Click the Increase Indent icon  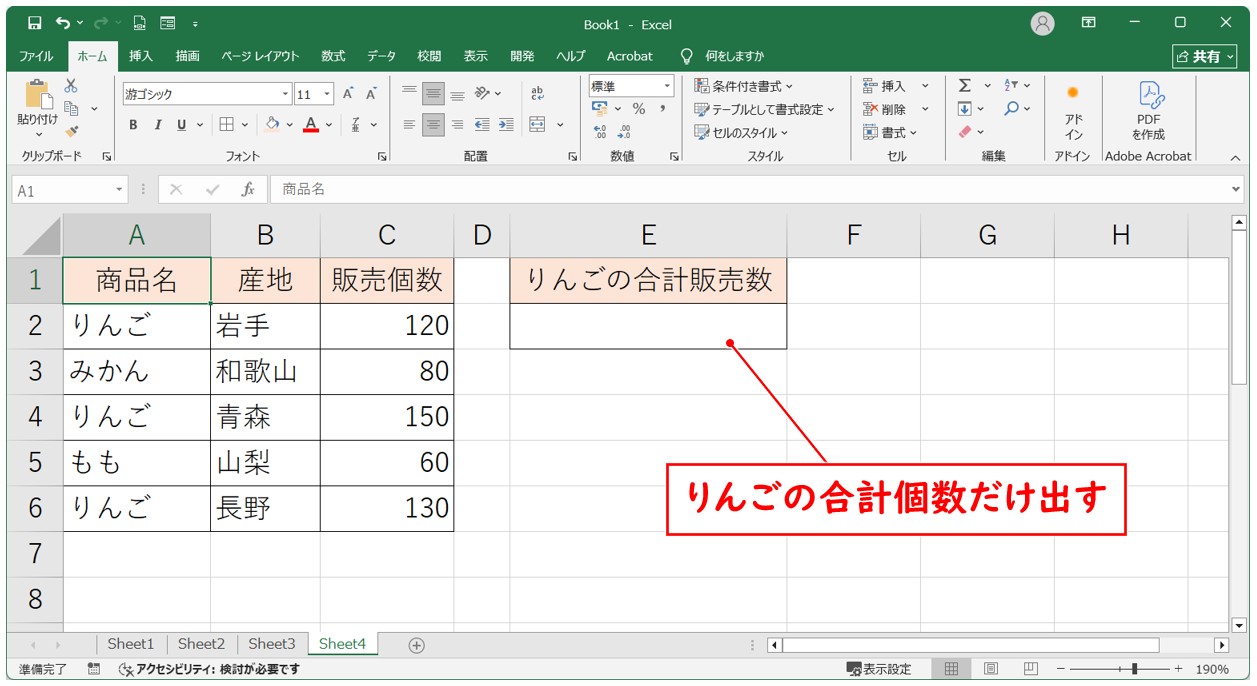click(506, 125)
